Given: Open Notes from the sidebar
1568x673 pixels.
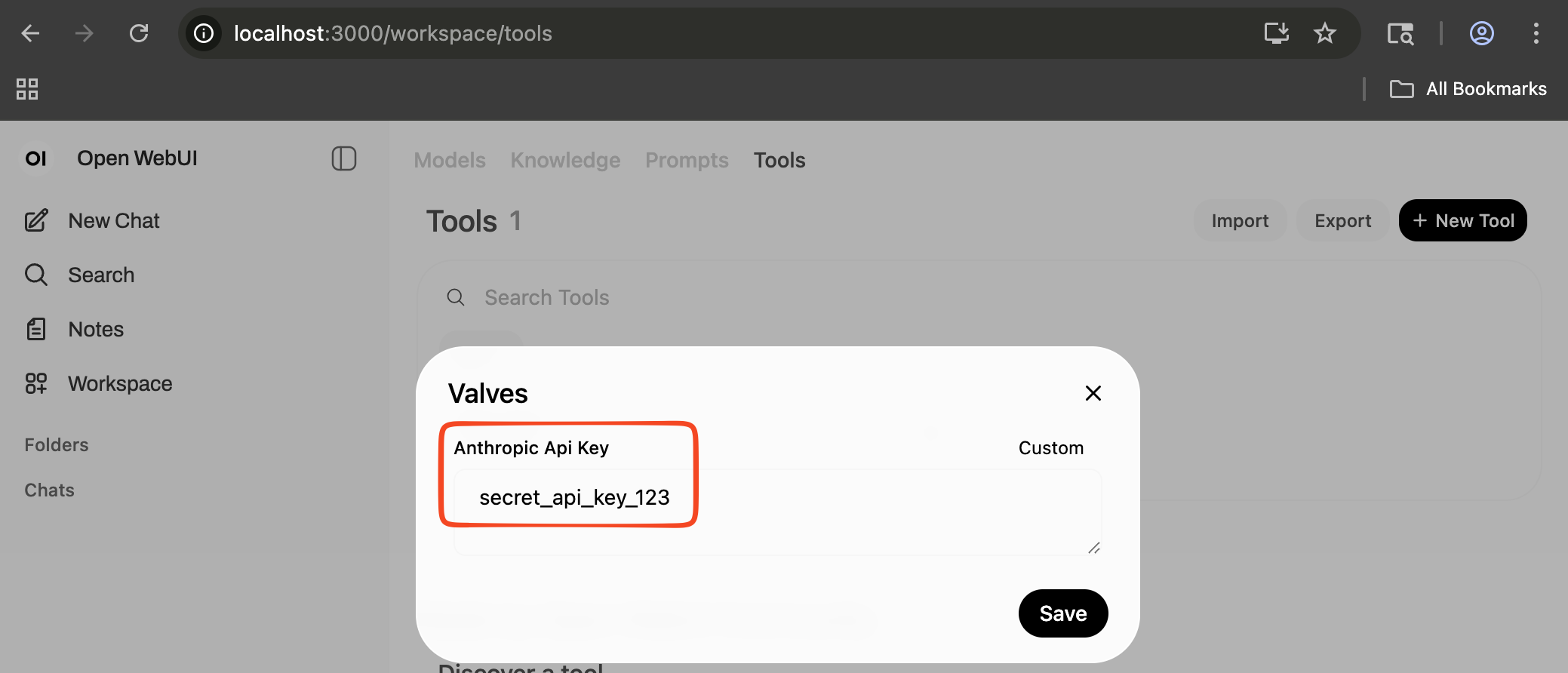Looking at the screenshot, I should coord(96,330).
